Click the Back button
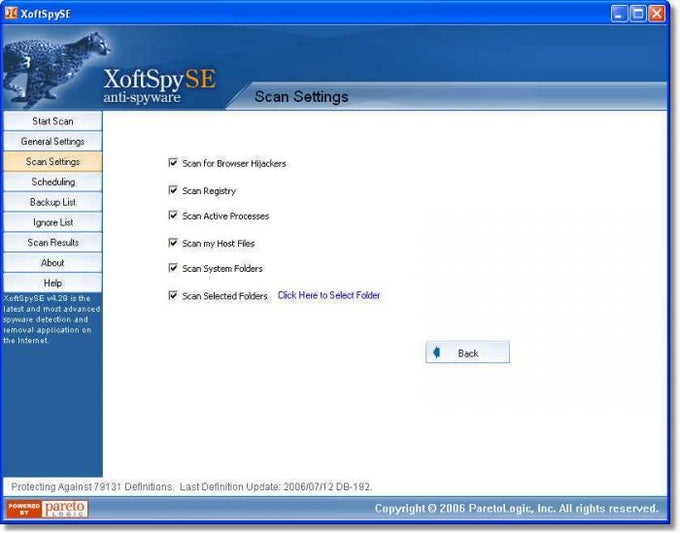 tap(468, 352)
